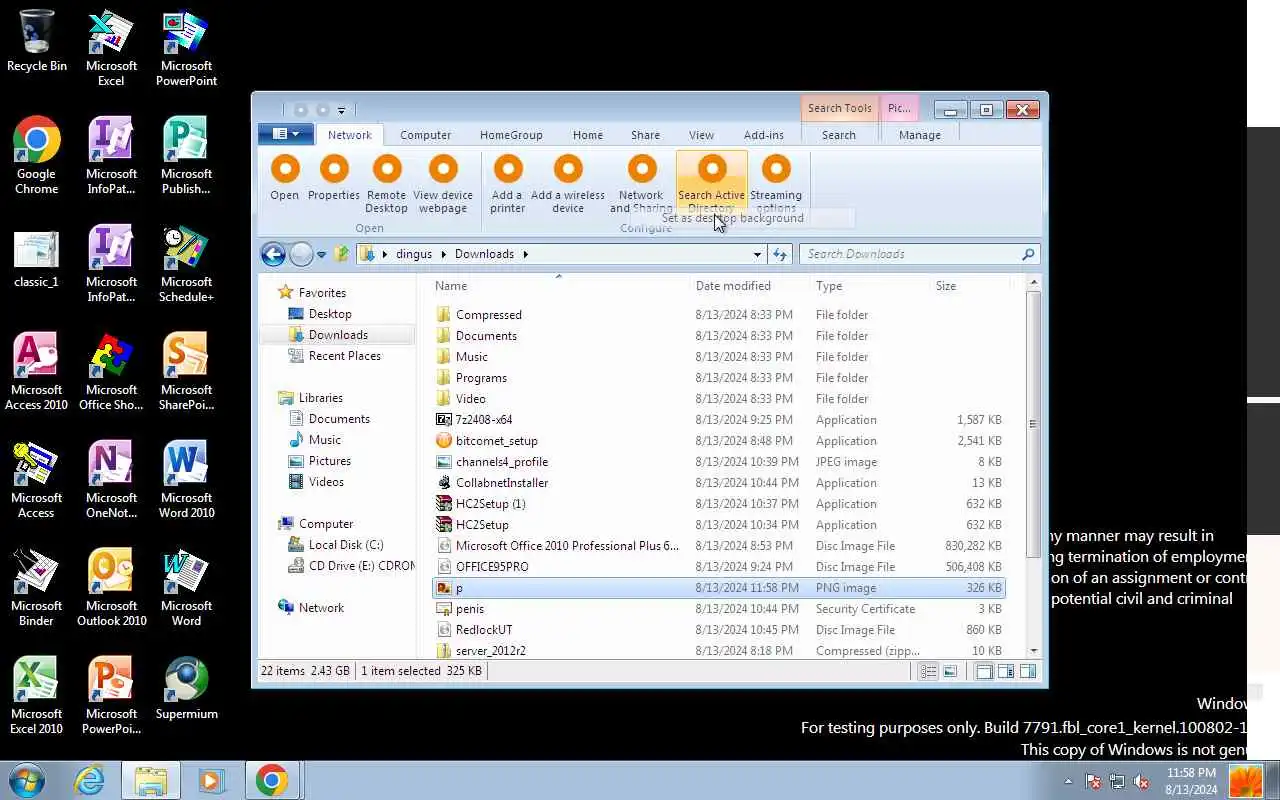Viewport: 1280px width, 800px height.
Task: Open the classic_1 desktop file
Action: (37, 258)
